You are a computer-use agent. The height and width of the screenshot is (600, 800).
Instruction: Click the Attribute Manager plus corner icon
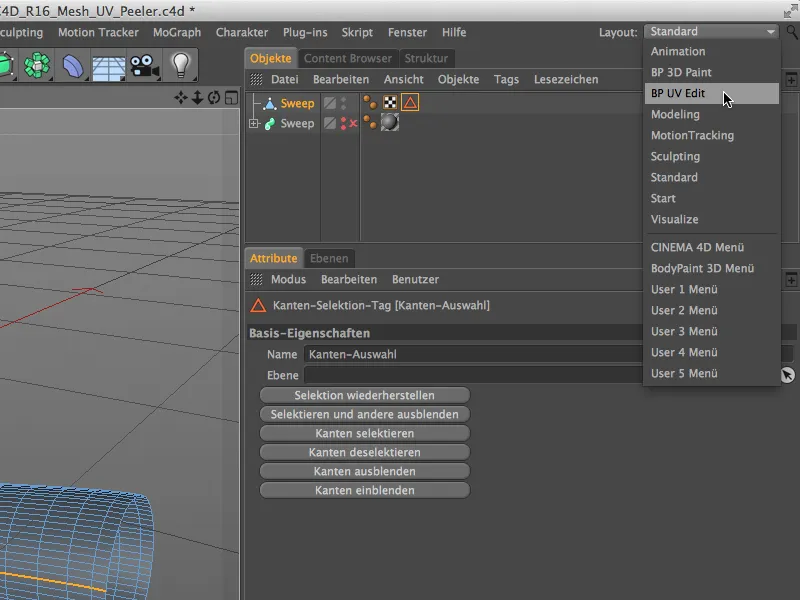(x=791, y=280)
